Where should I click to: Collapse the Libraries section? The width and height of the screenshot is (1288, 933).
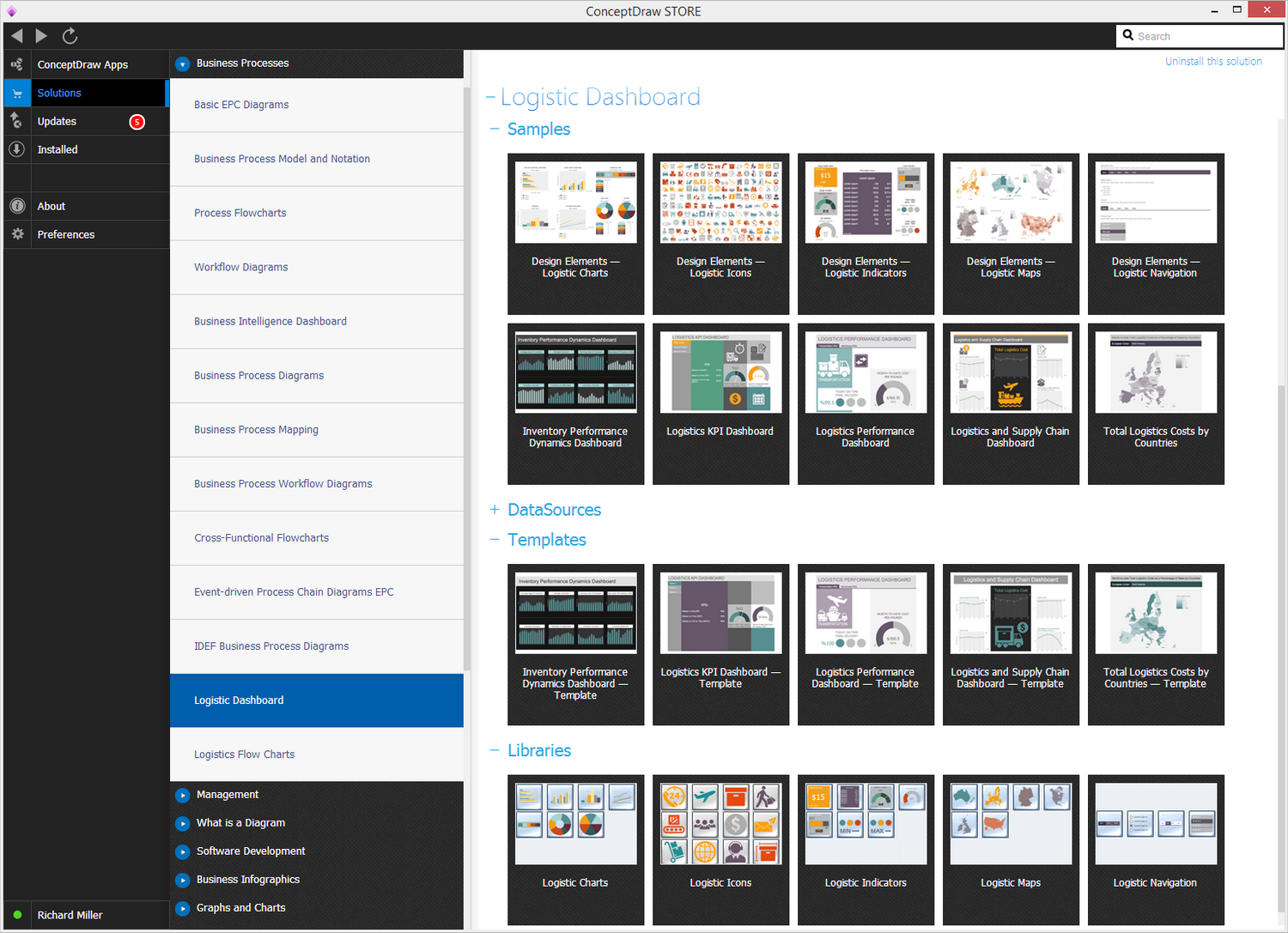click(495, 750)
